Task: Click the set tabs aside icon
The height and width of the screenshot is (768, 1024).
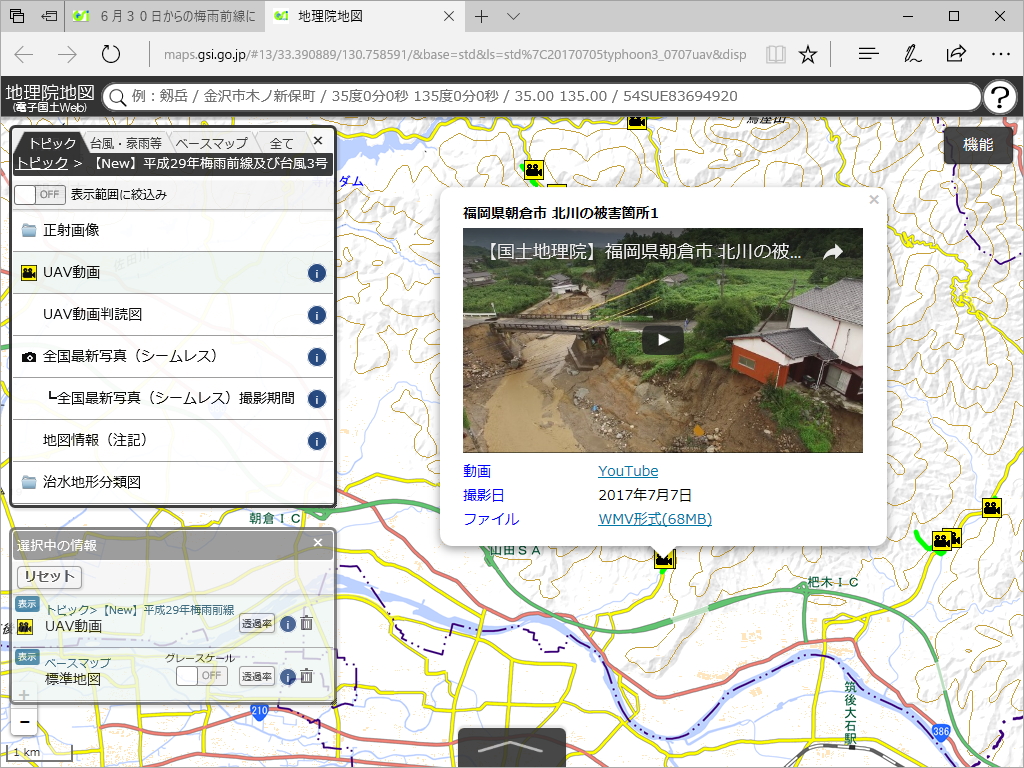Action: 49,16
